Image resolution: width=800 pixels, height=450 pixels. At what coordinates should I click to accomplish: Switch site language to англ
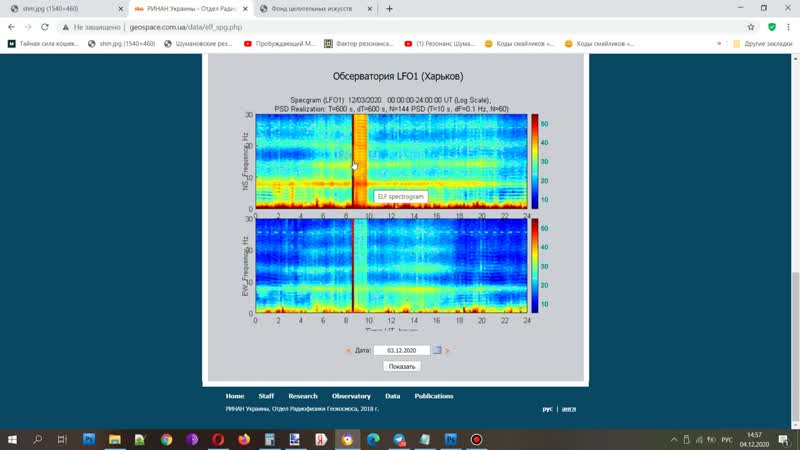569,409
